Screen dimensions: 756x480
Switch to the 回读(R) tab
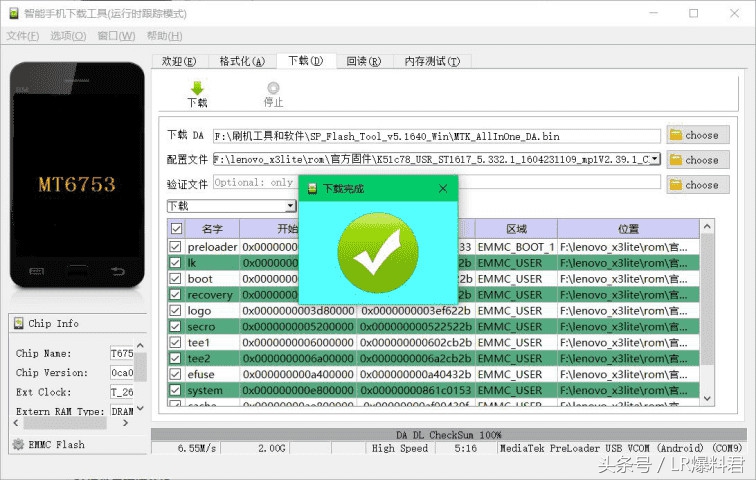364,61
